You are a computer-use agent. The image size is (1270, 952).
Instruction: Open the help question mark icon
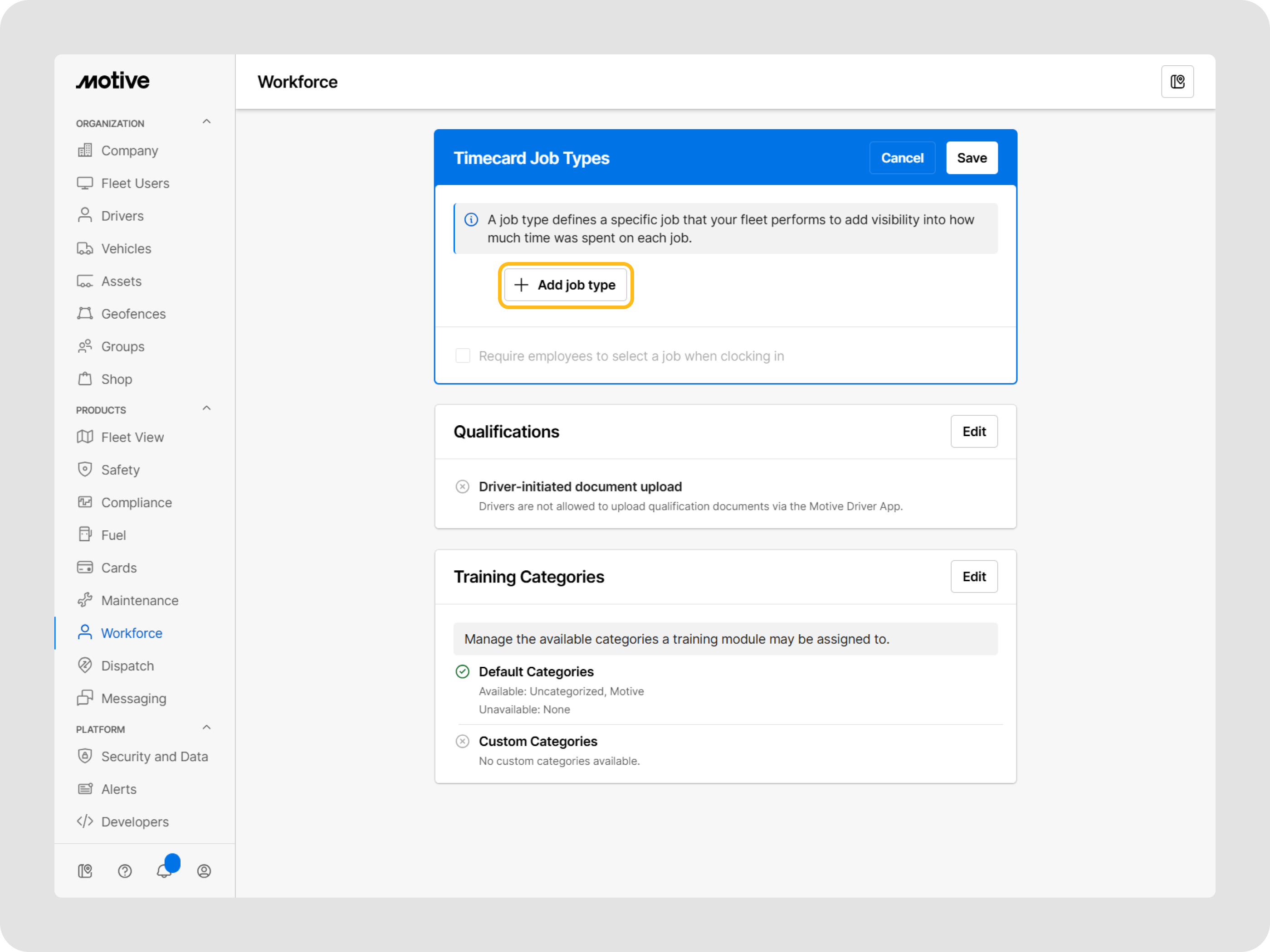click(x=125, y=870)
